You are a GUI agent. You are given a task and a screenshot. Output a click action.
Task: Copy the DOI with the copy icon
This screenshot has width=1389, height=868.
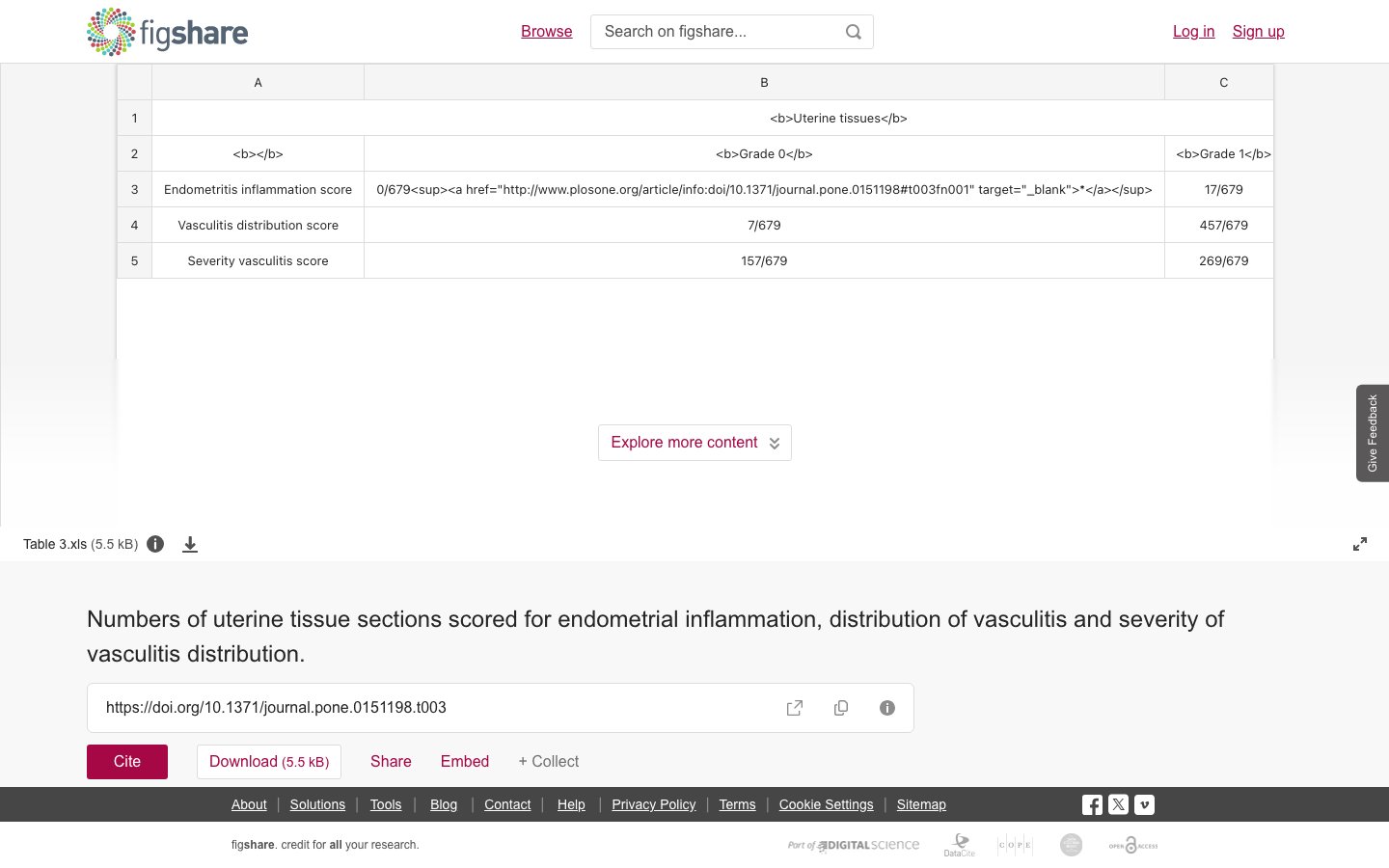coord(841,708)
